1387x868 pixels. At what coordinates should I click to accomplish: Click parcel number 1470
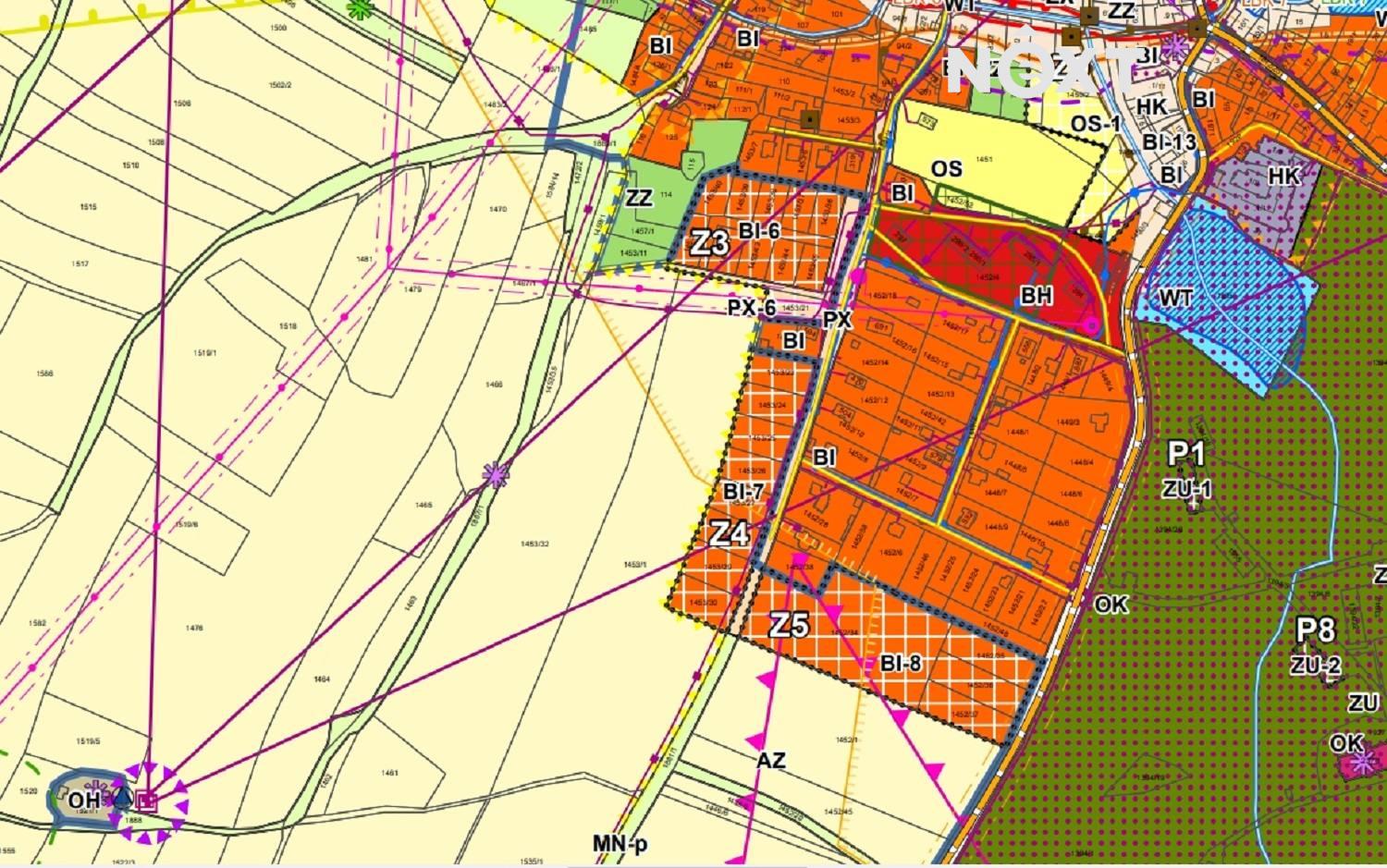coord(497,209)
